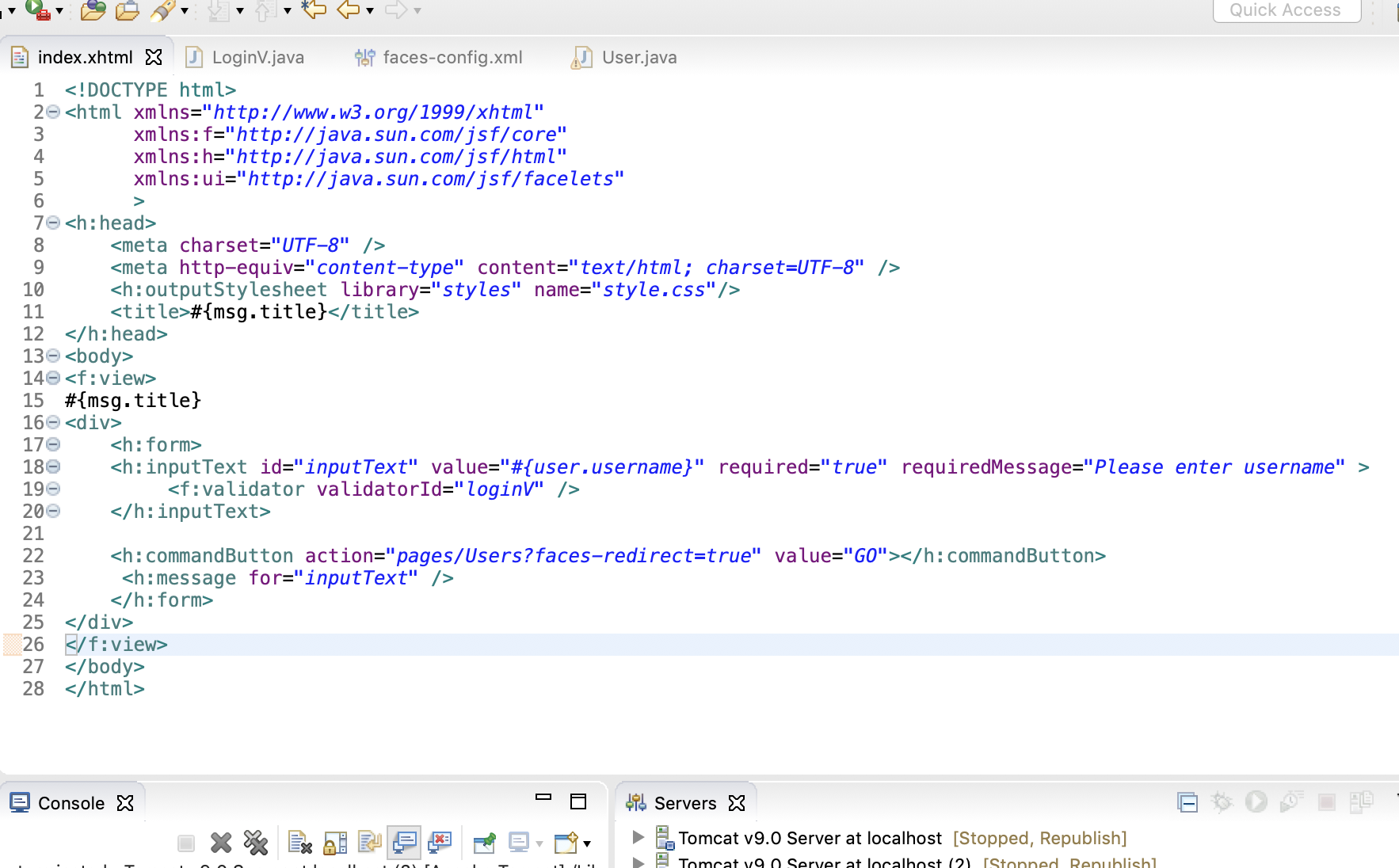Switch to the index.xhtml editor tab

(85, 57)
